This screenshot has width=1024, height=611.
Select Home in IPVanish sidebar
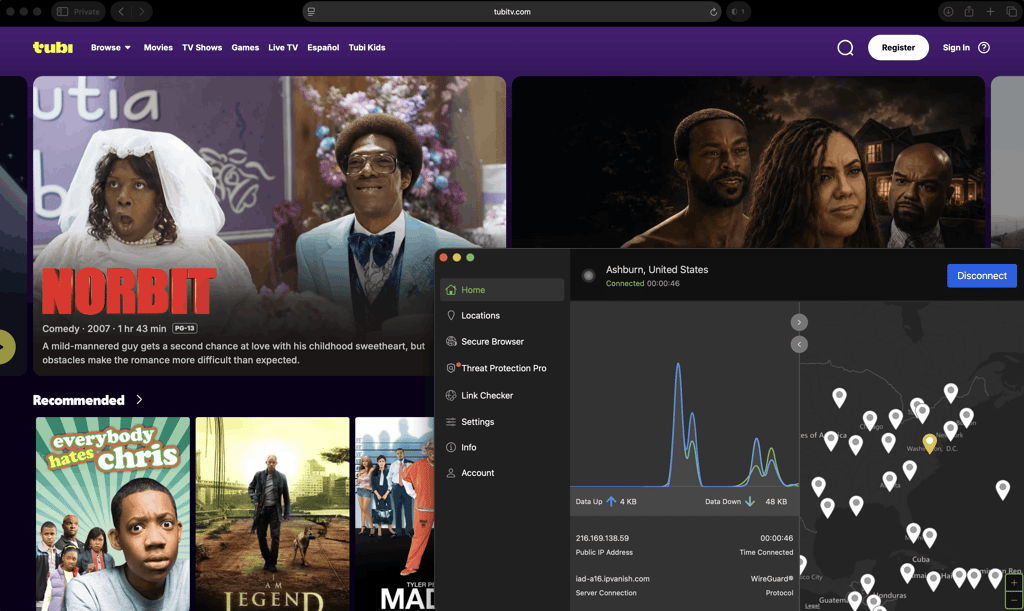point(502,290)
